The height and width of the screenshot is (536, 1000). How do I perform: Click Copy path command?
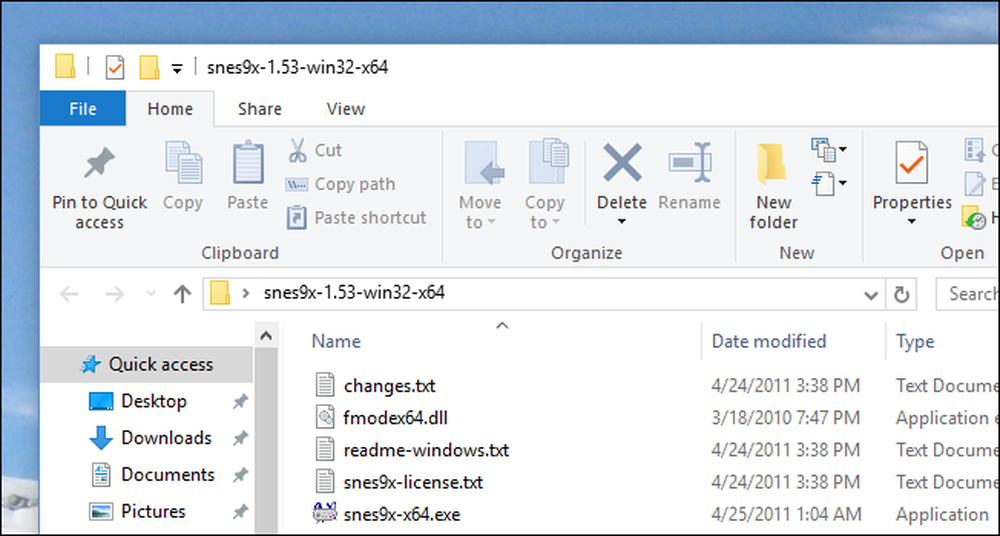click(341, 184)
